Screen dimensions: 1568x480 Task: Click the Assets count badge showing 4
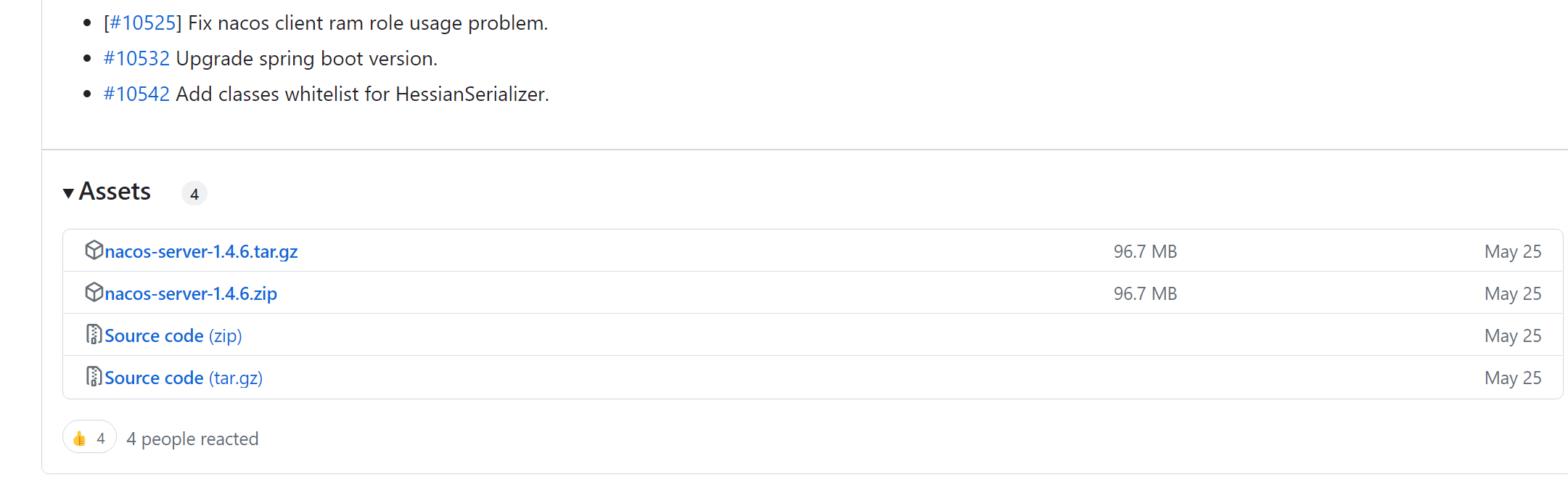194,194
